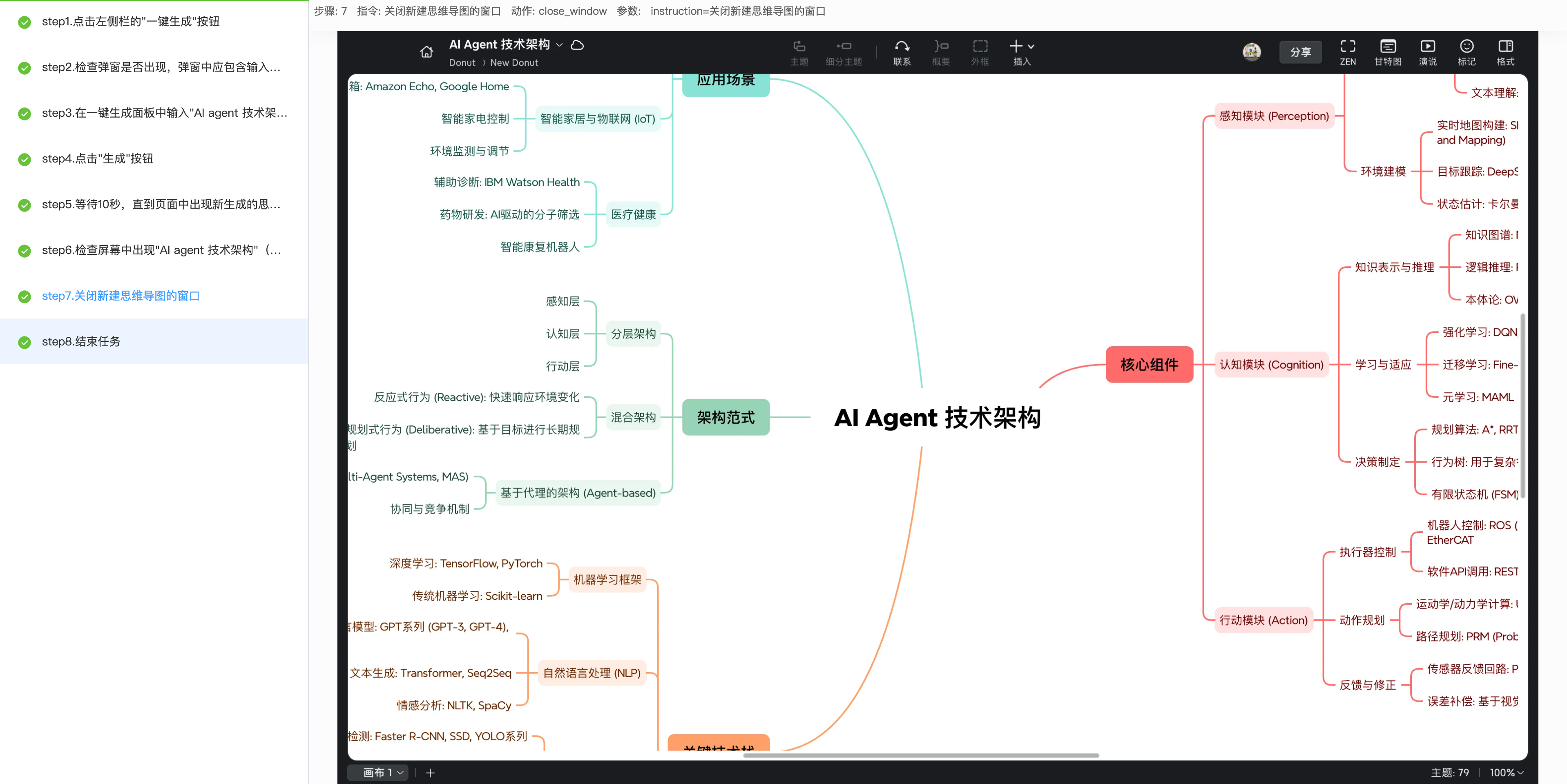Add an 外框 boundary frame
This screenshot has height=784, width=1567.
click(980, 52)
